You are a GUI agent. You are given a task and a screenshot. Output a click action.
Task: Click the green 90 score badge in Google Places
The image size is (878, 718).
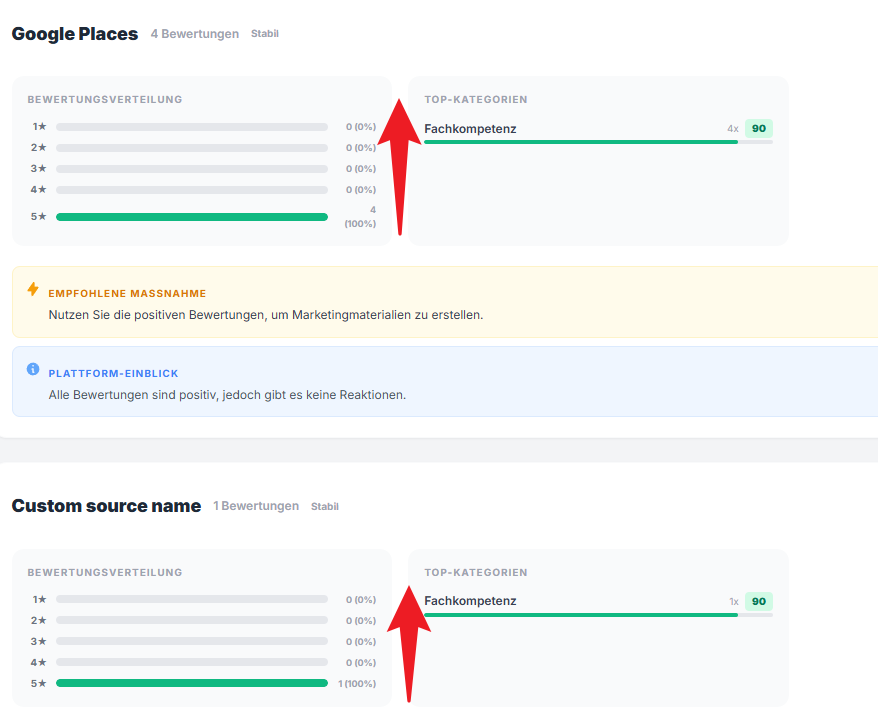pyautogui.click(x=759, y=128)
